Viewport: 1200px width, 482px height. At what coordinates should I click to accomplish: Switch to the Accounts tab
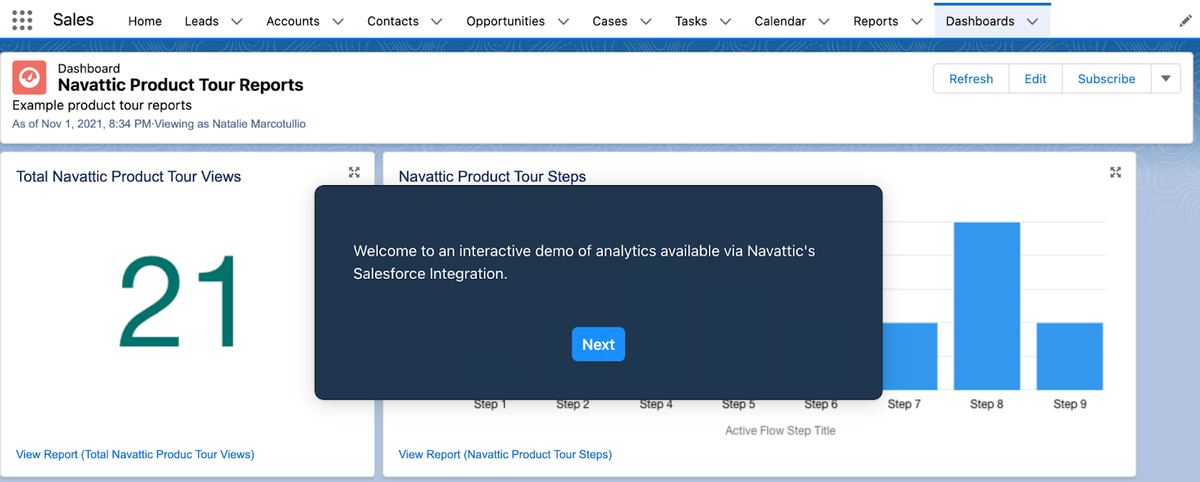tap(293, 21)
